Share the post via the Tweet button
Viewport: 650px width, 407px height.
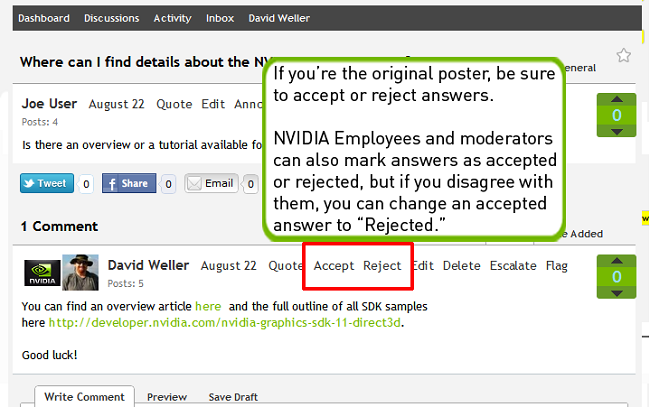(47, 183)
